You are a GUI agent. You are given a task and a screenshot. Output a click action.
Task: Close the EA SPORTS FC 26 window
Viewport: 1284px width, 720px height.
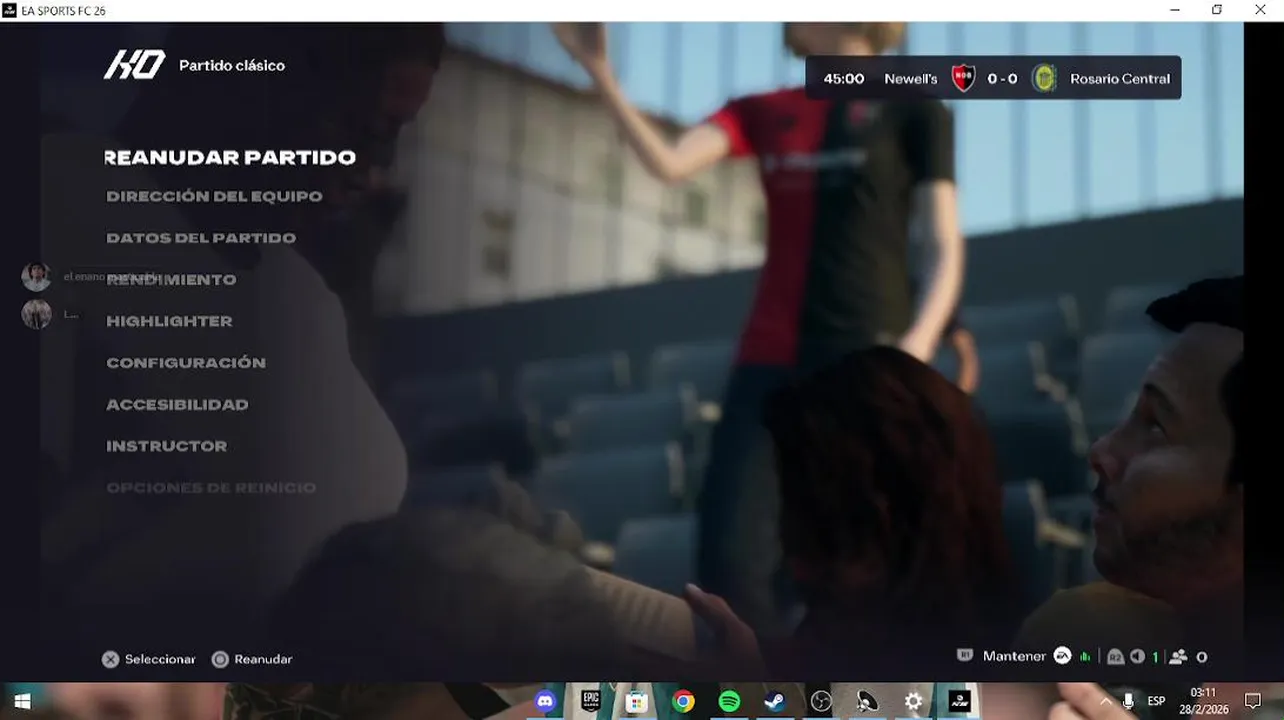click(x=1261, y=10)
